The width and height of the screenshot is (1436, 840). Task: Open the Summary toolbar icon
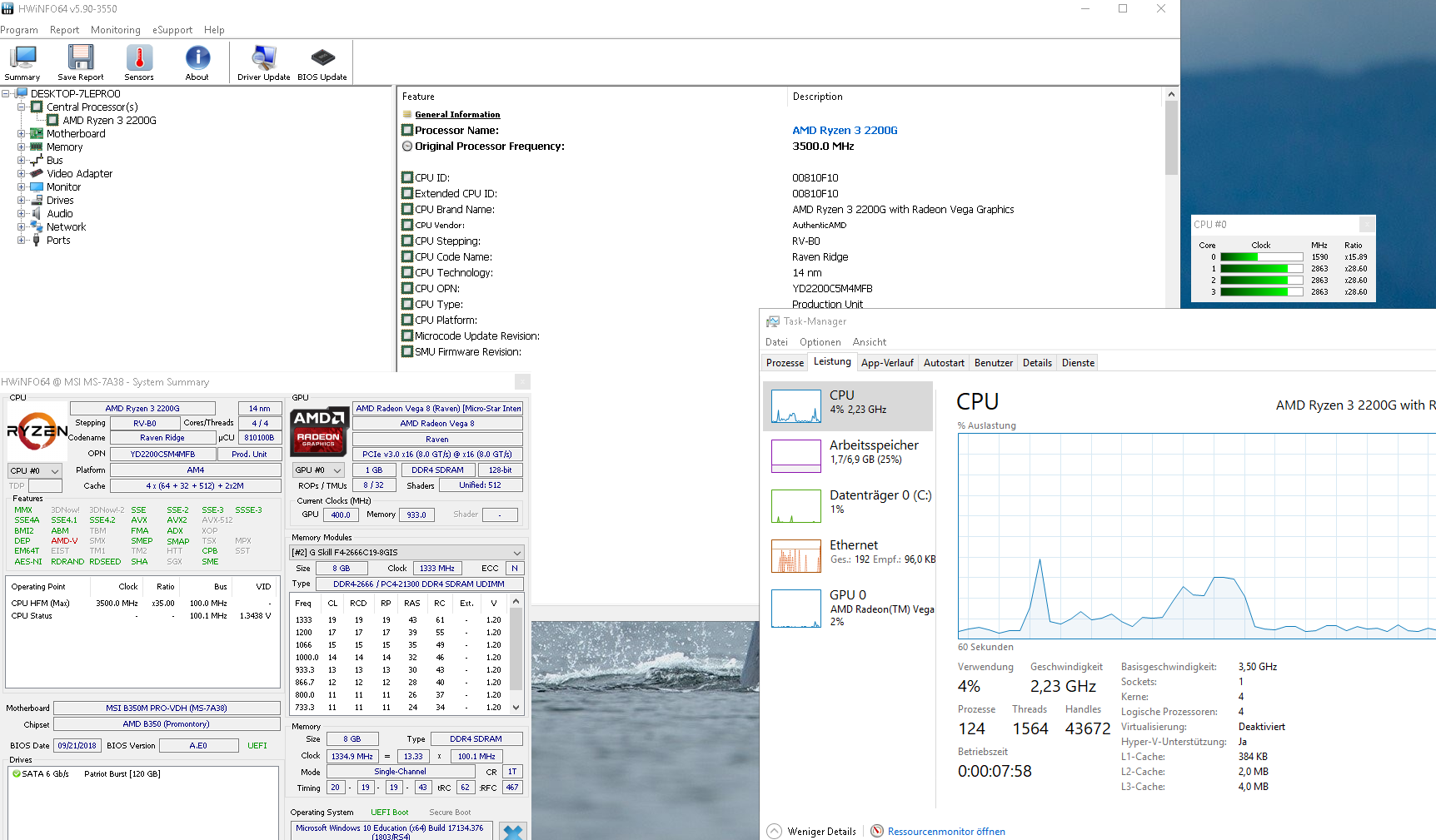pyautogui.click(x=22, y=63)
